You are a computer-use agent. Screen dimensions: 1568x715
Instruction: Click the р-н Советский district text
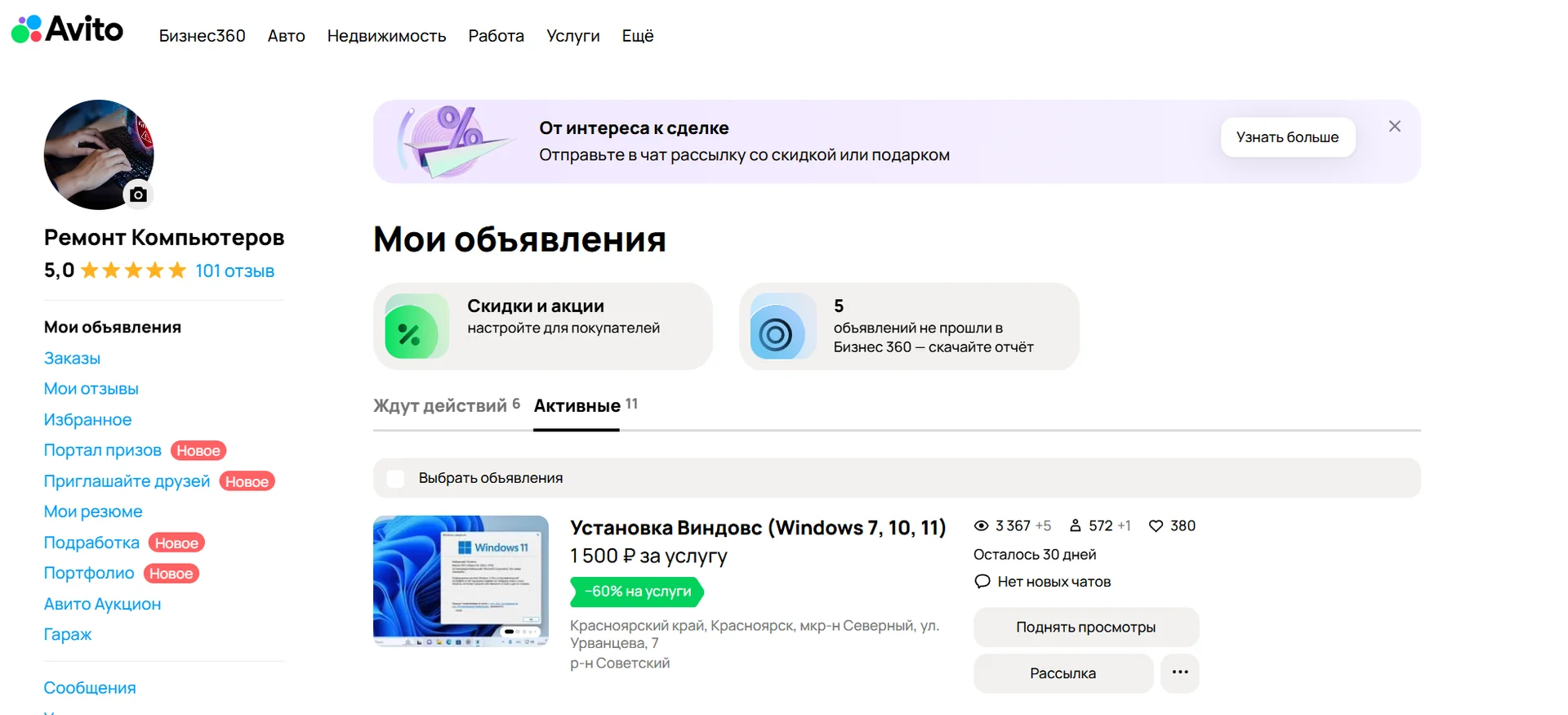620,663
